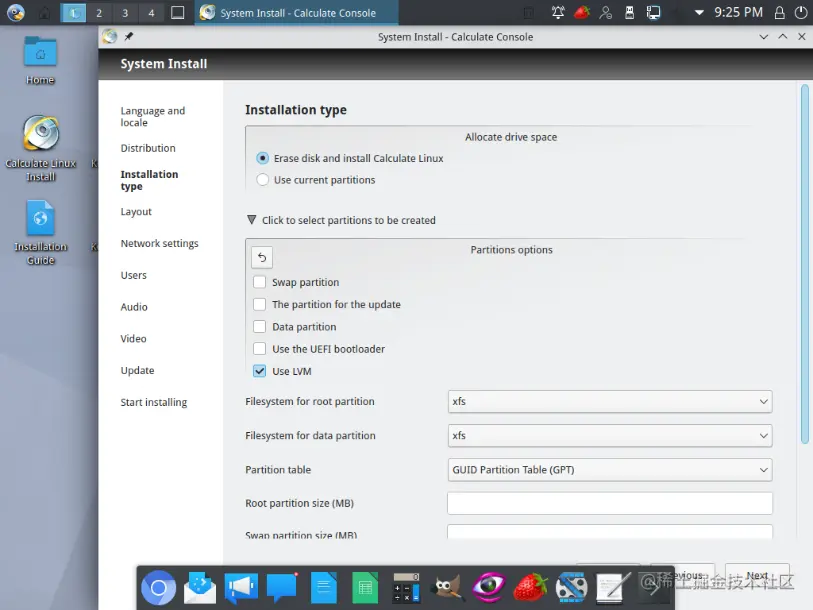The width and height of the screenshot is (813, 610).
Task: Launch GIMP from the dock
Action: 447,588
